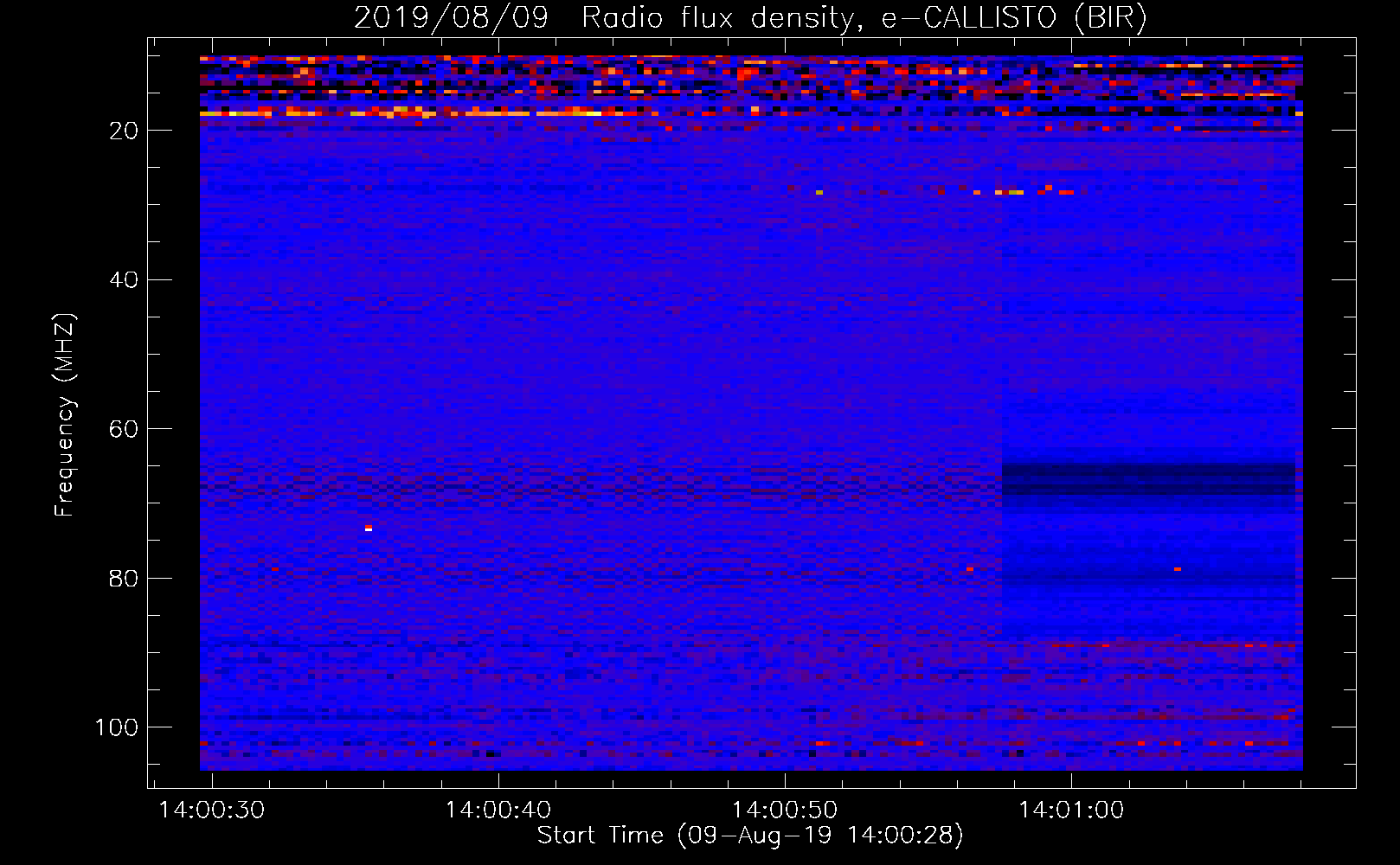Click the 80 MHz frequency tick label
Image resolution: width=1400 pixels, height=865 pixels.
(x=125, y=578)
